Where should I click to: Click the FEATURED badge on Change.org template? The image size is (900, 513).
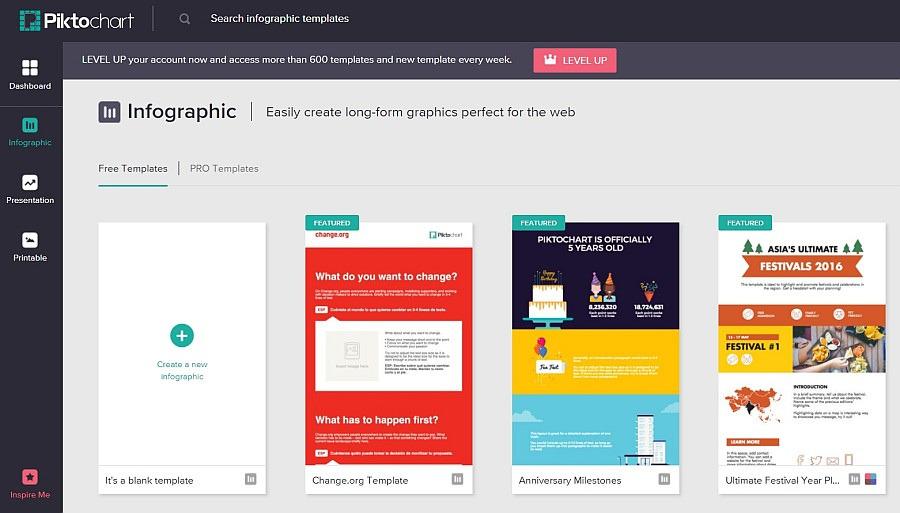pyautogui.click(x=332, y=223)
